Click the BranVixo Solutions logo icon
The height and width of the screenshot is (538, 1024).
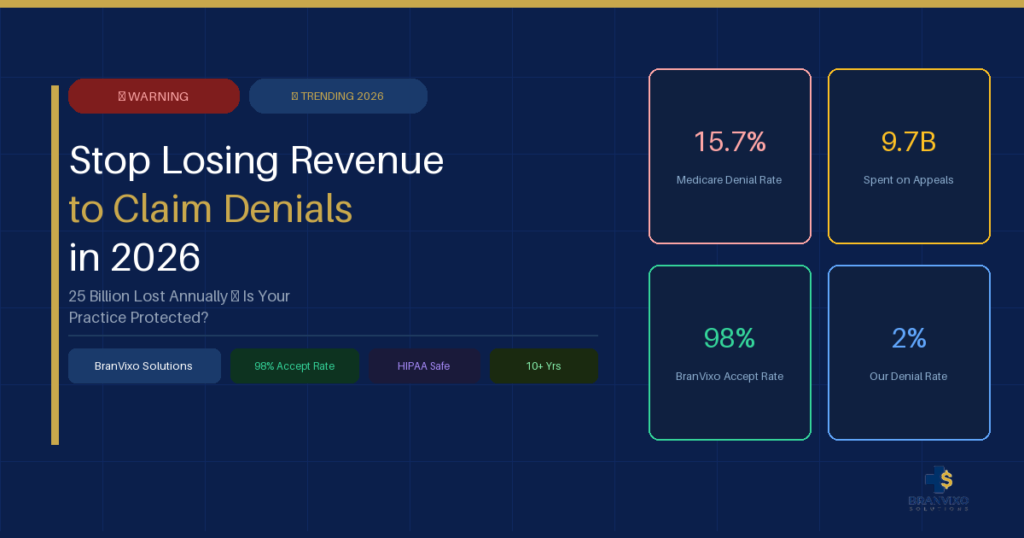pos(938,488)
